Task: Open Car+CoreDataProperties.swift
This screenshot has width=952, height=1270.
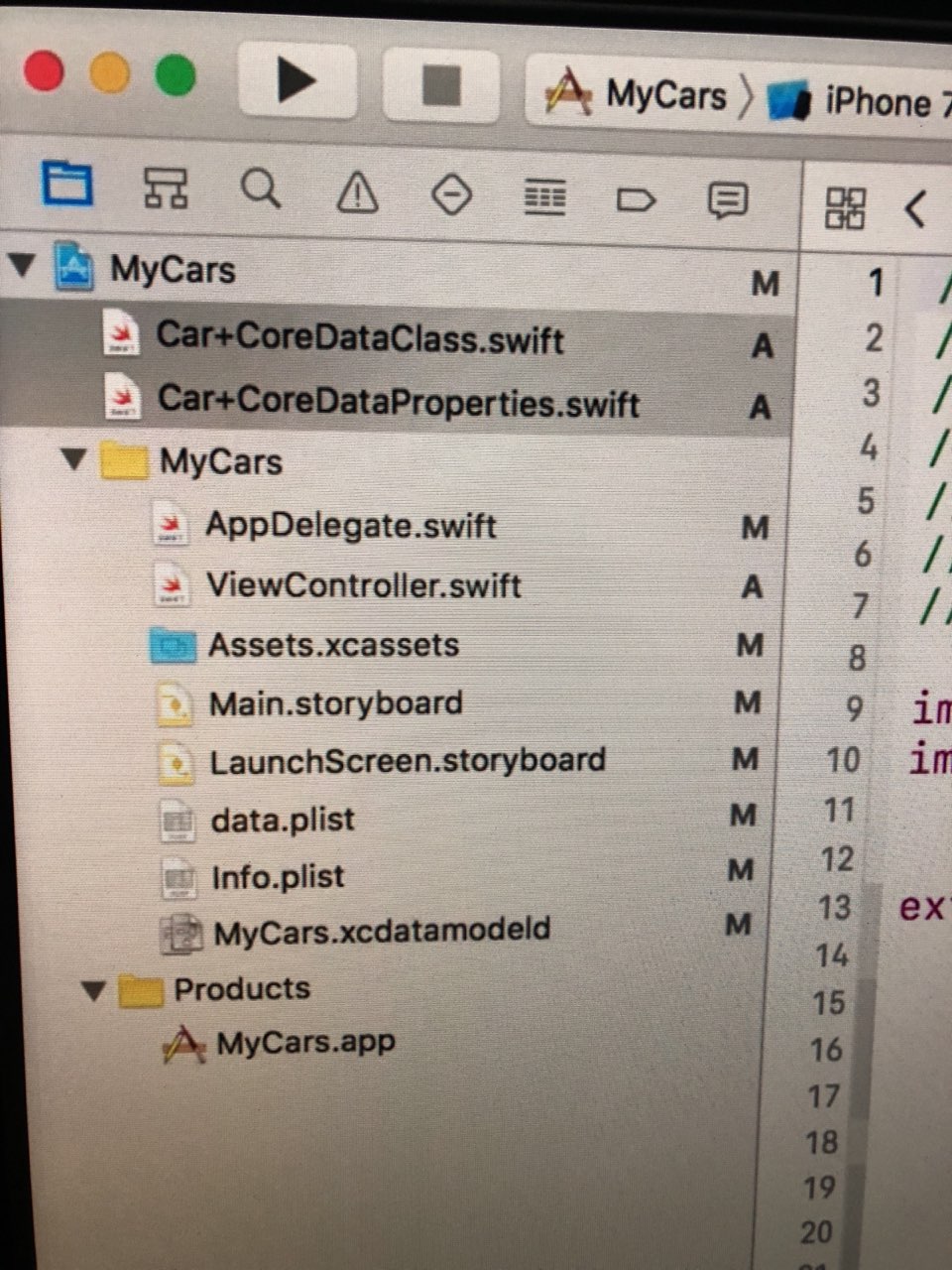Action: (398, 400)
